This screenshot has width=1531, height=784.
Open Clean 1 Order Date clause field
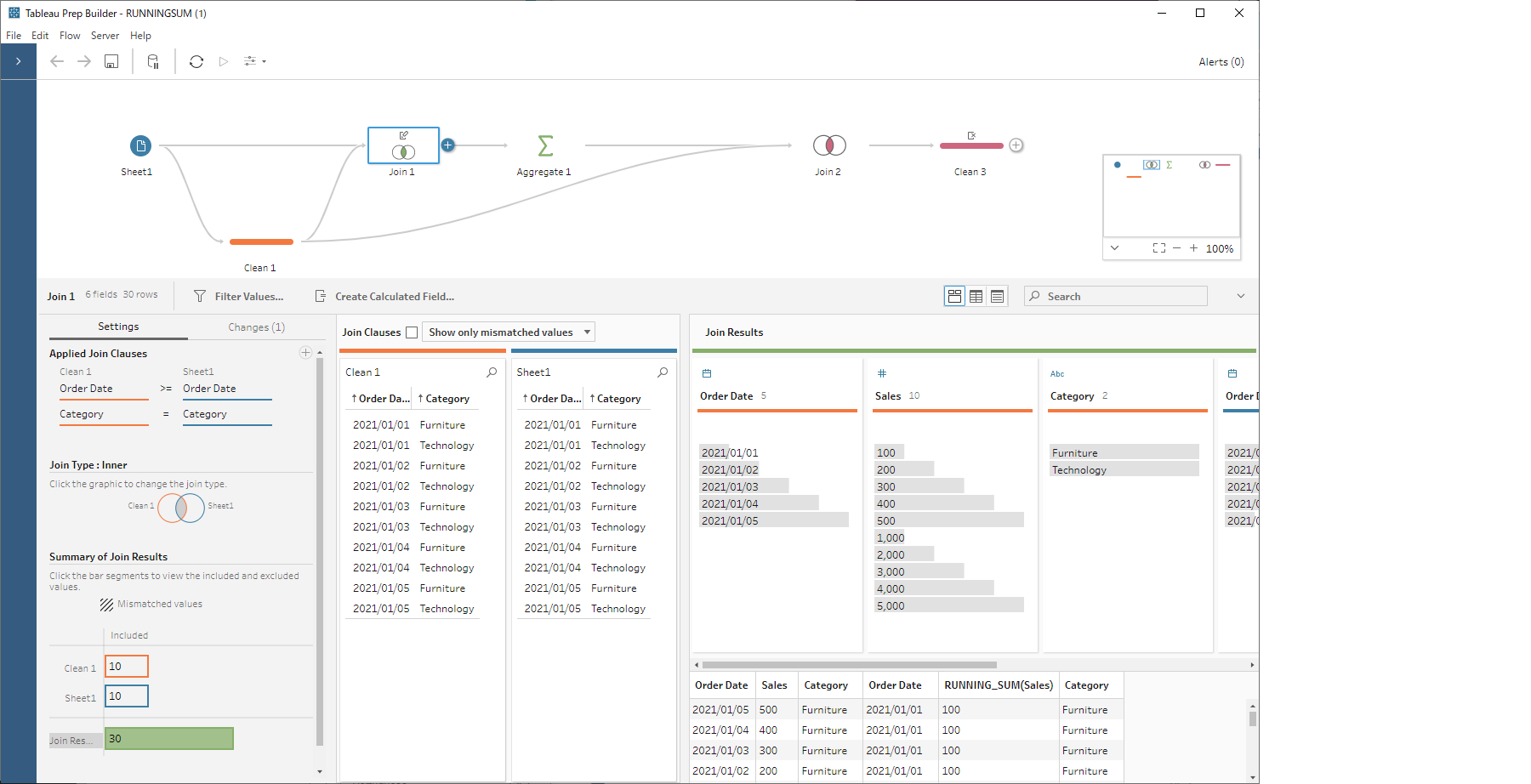[104, 389]
